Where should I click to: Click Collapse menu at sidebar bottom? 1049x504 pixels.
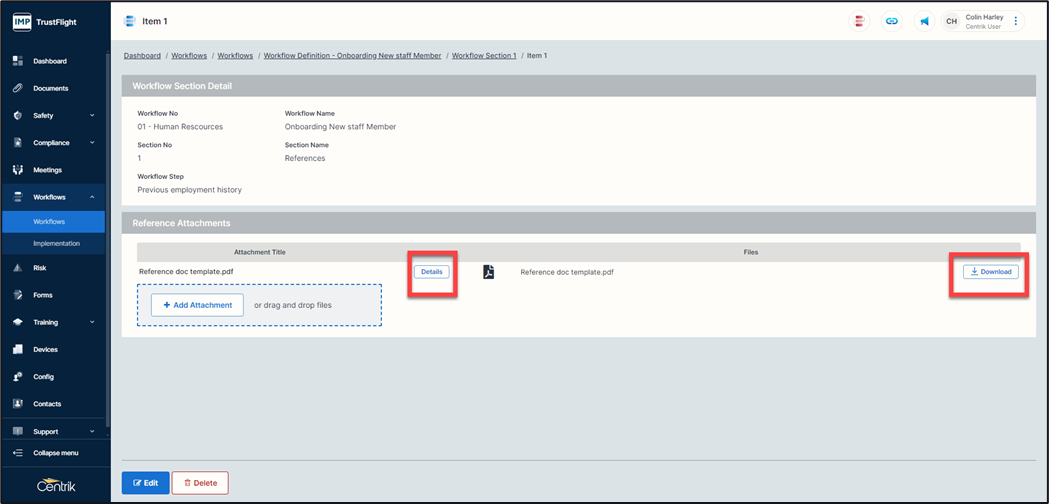click(55, 453)
